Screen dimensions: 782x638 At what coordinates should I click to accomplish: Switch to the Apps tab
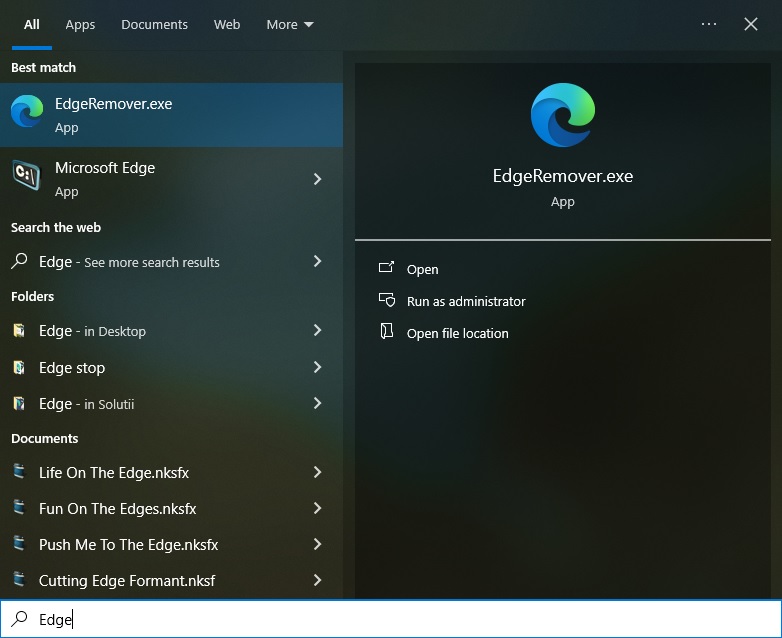80,24
